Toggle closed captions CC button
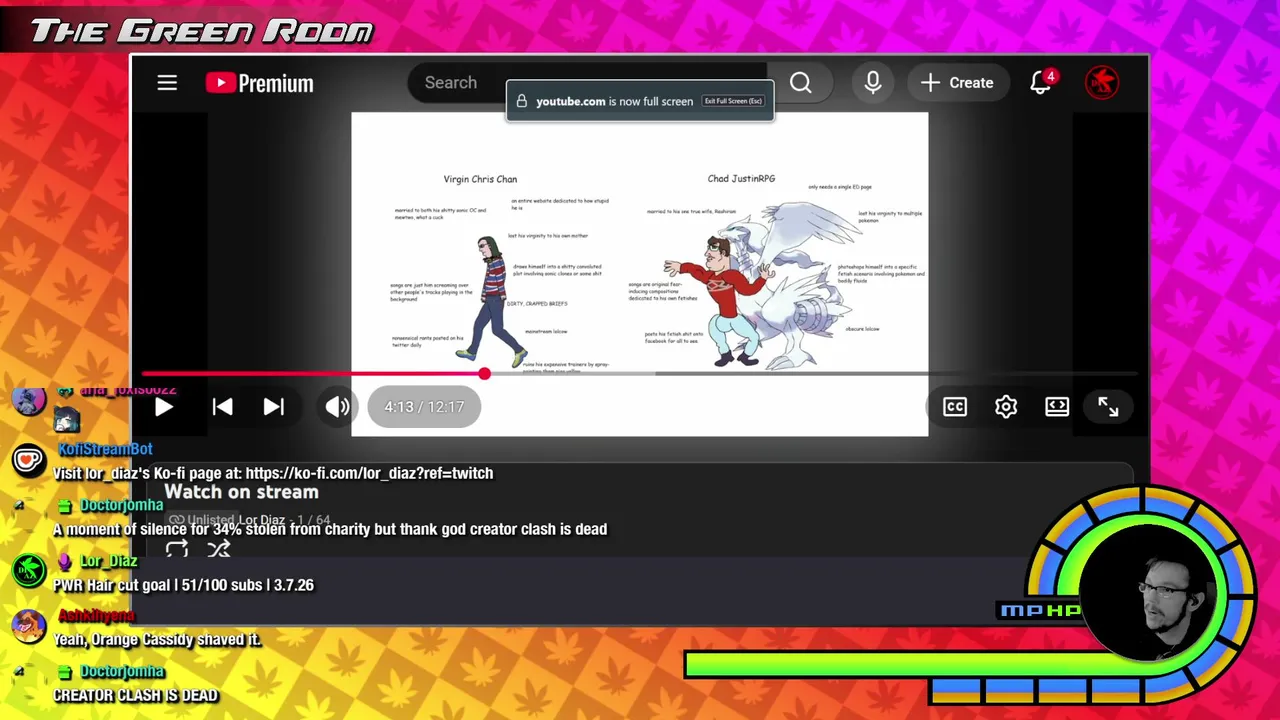 [955, 407]
